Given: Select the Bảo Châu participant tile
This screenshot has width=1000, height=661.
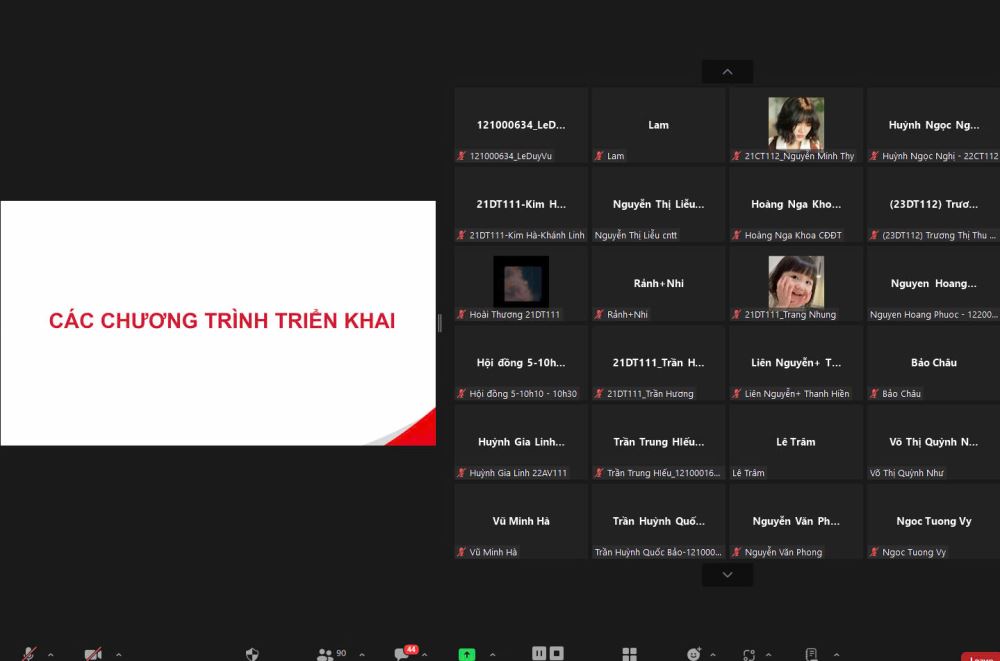Looking at the screenshot, I should [933, 363].
